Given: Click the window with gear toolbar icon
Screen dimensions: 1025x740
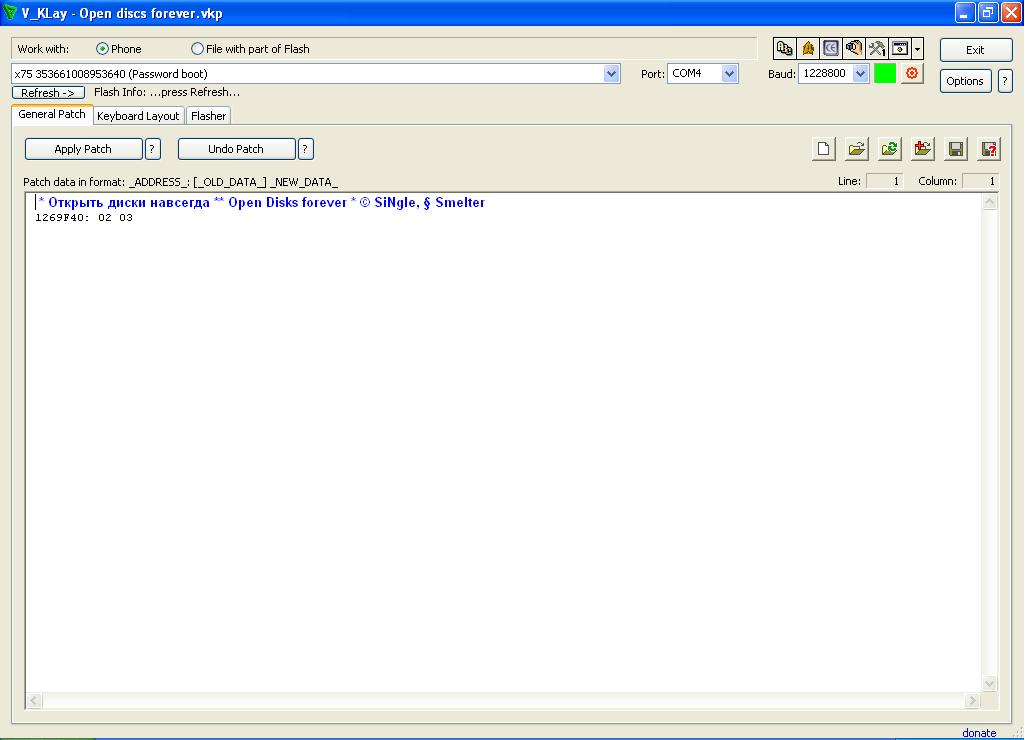Looking at the screenshot, I should (x=900, y=48).
